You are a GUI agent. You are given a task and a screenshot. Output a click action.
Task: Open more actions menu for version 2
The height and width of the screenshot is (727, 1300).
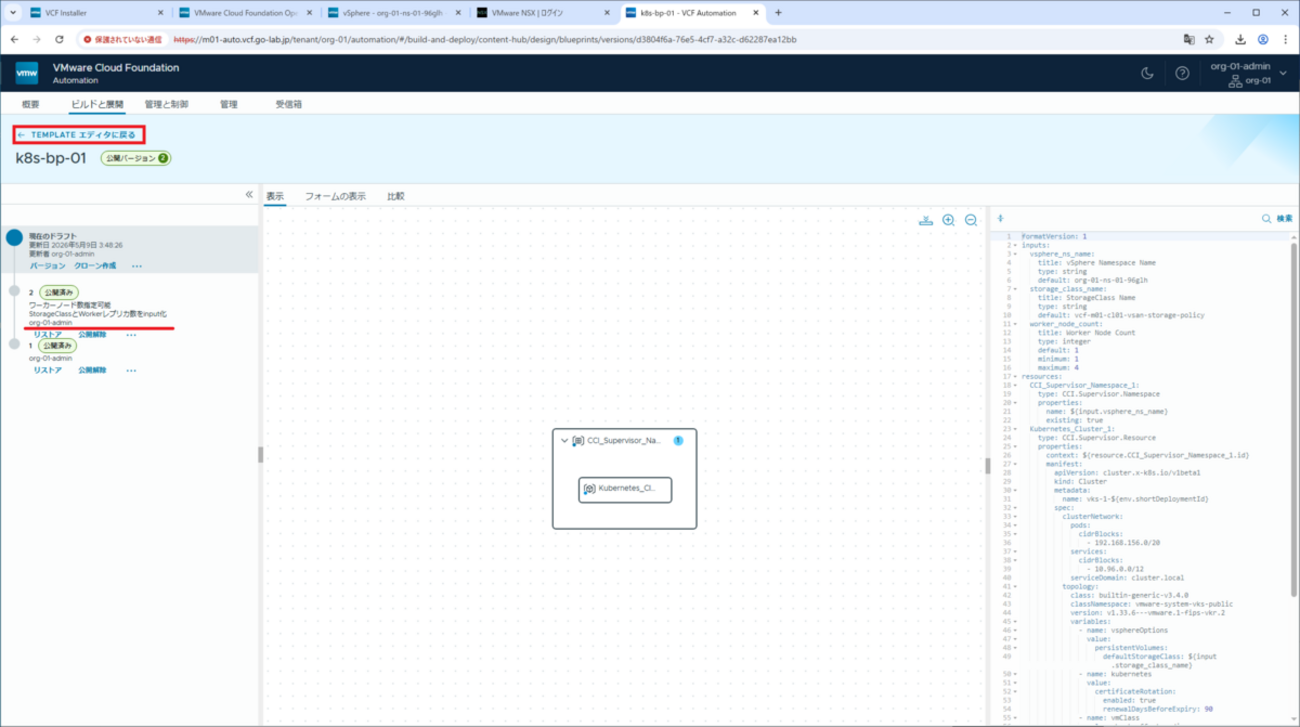[x=131, y=335]
